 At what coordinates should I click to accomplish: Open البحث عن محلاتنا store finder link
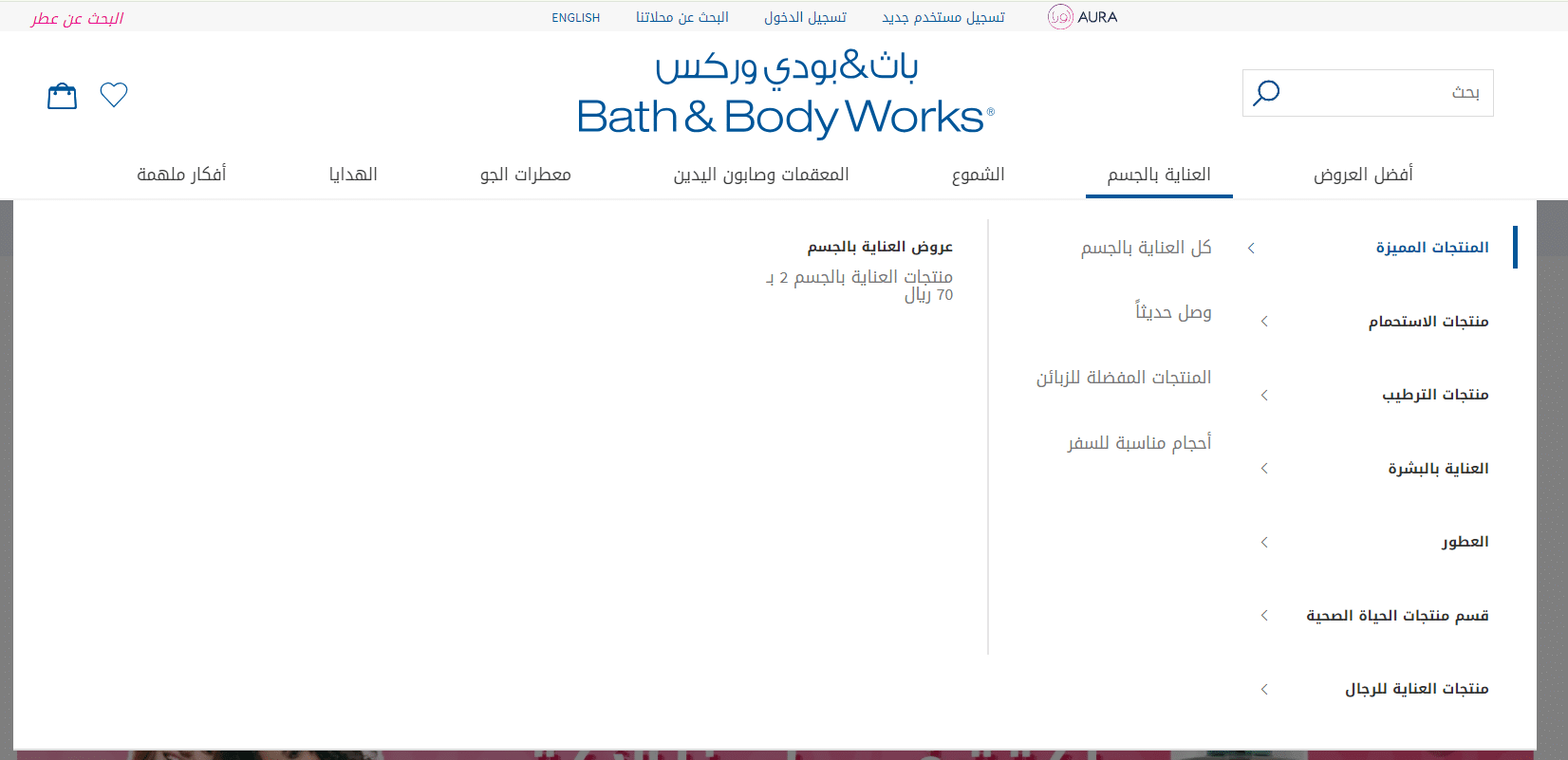682,17
